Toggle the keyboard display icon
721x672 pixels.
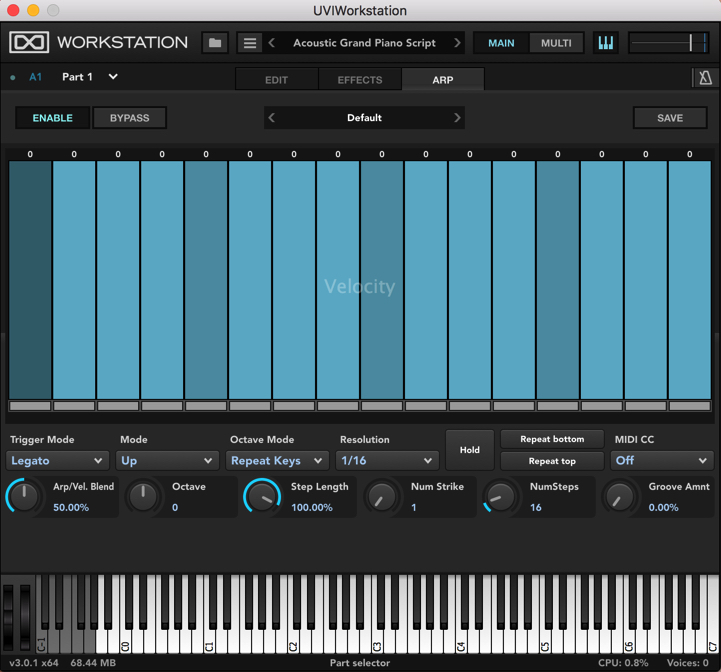[x=606, y=43]
